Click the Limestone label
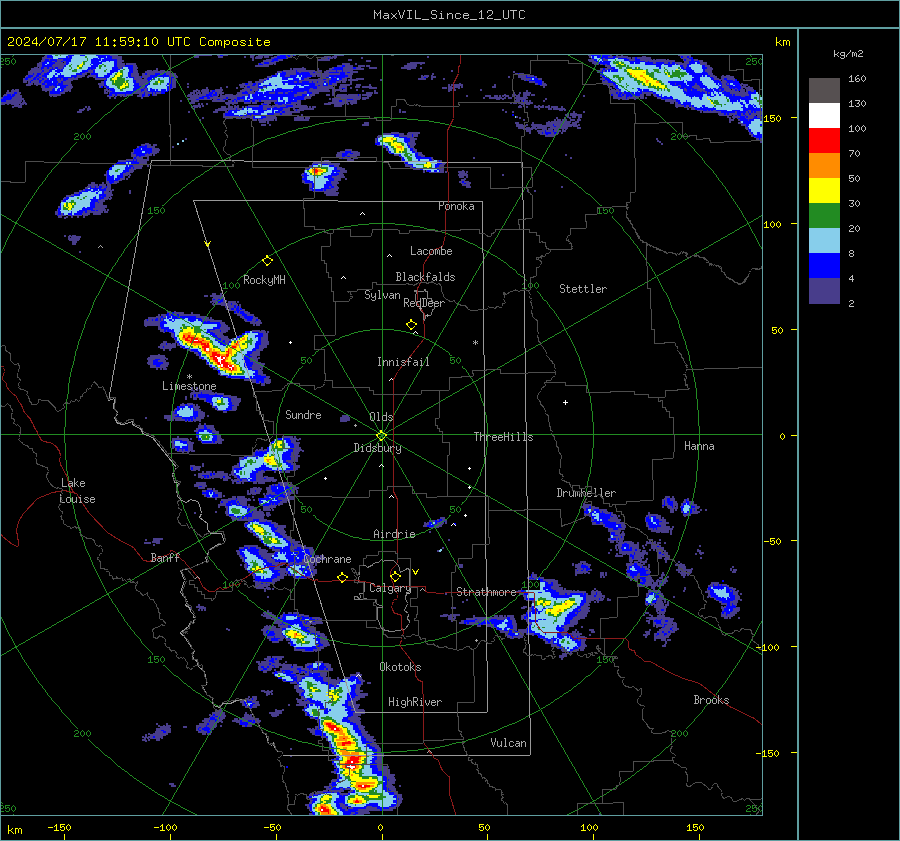 189,386
